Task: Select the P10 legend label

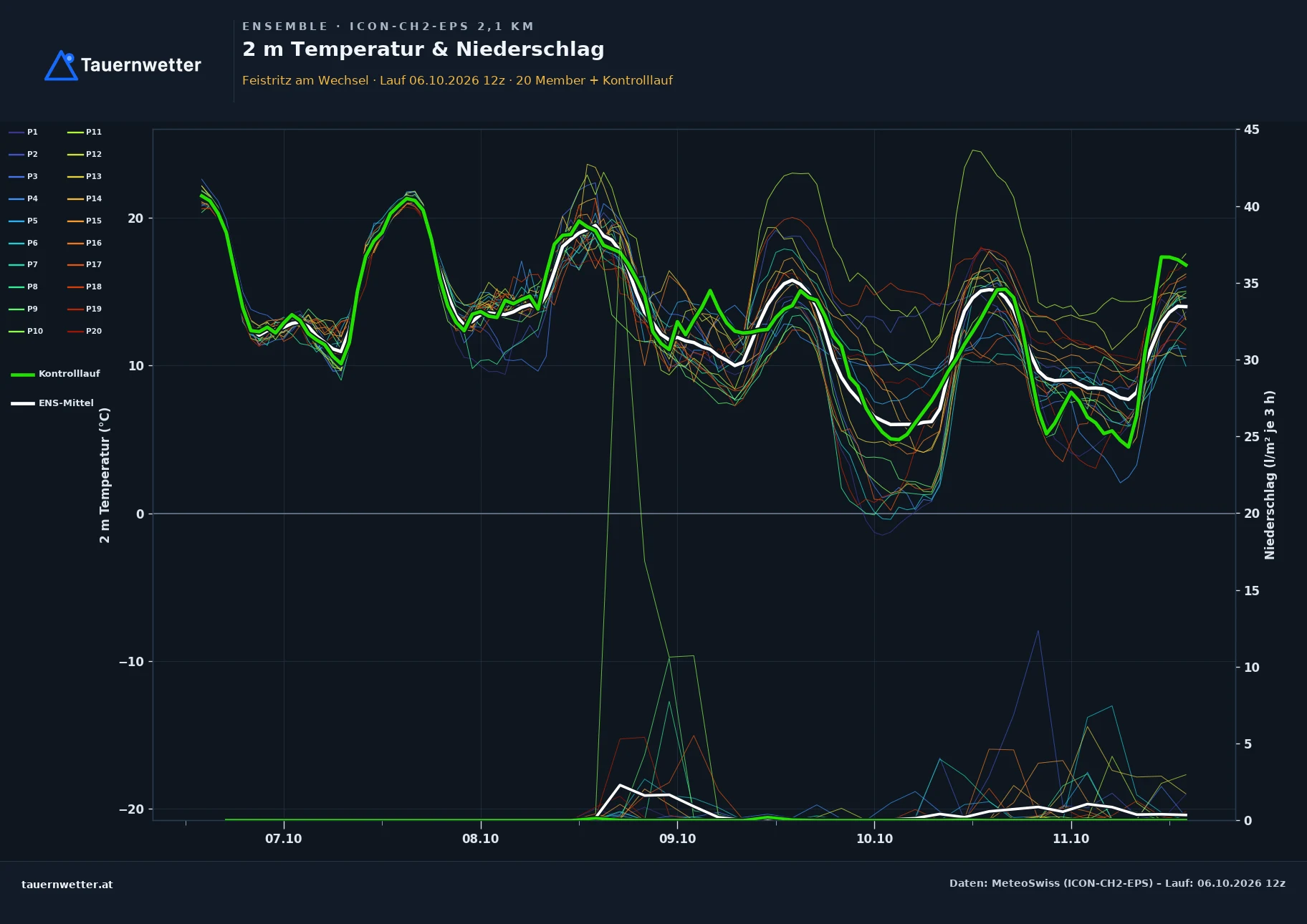Action: tap(35, 331)
